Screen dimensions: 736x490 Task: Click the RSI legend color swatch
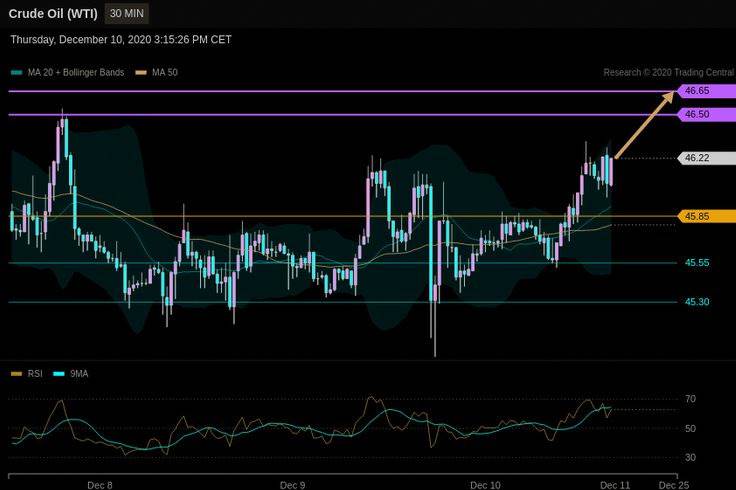[x=16, y=374]
